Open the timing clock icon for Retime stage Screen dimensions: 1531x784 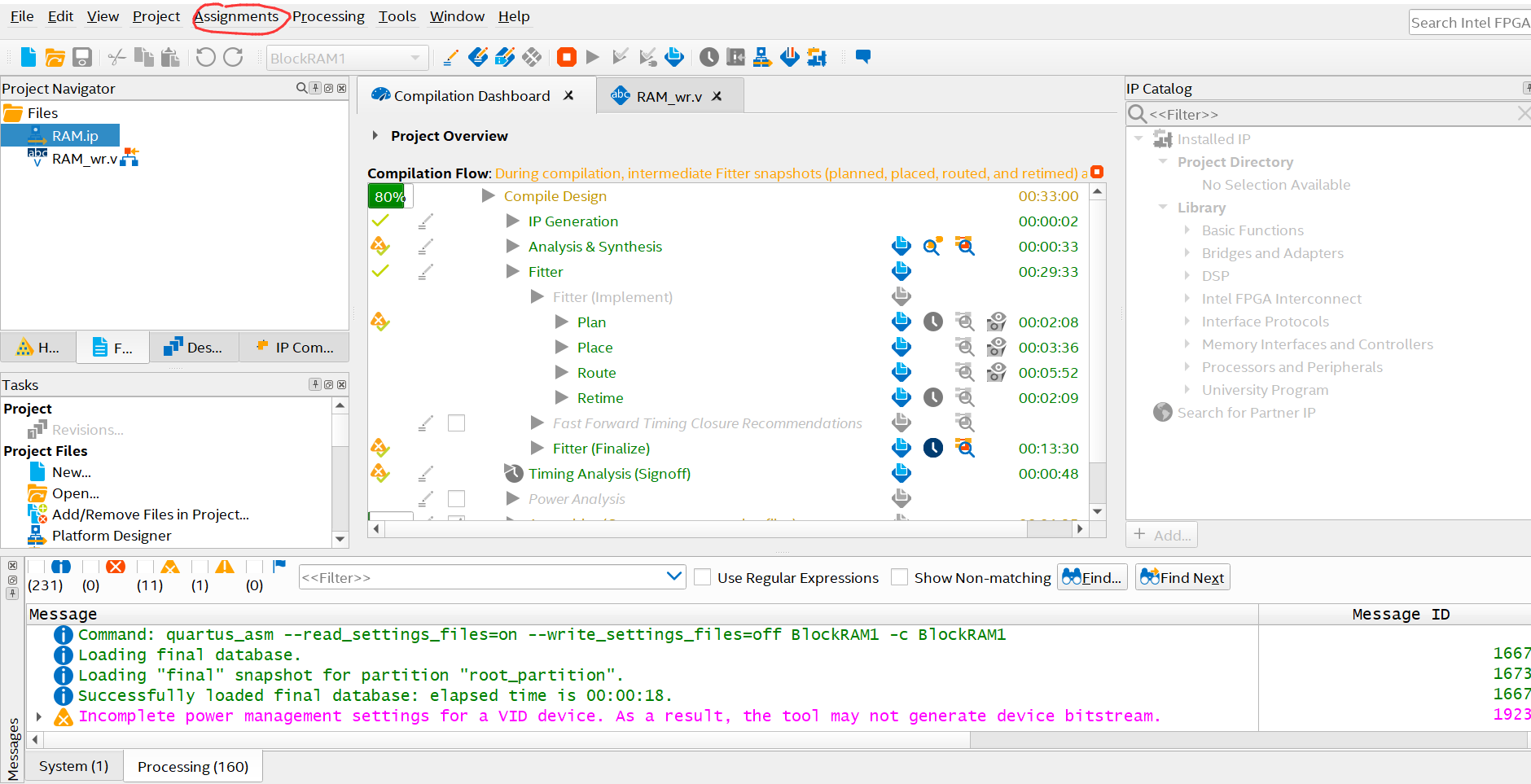click(x=932, y=397)
